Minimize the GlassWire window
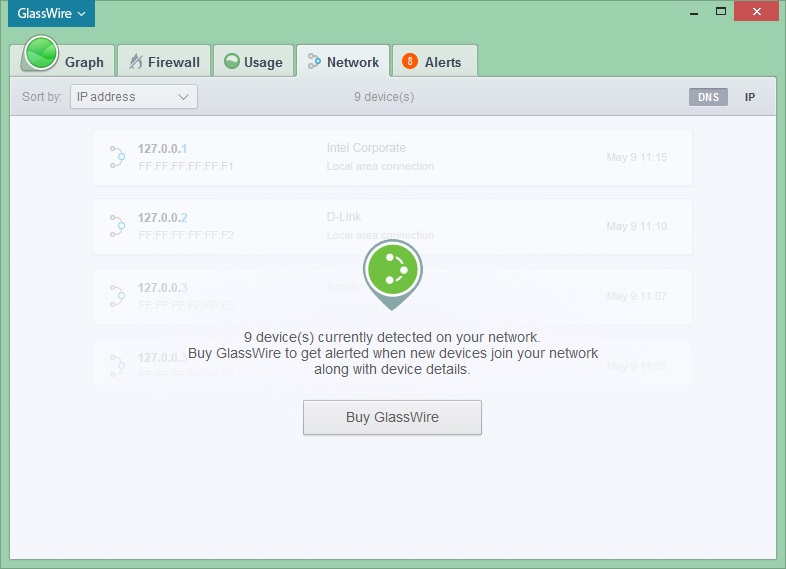 (694, 12)
